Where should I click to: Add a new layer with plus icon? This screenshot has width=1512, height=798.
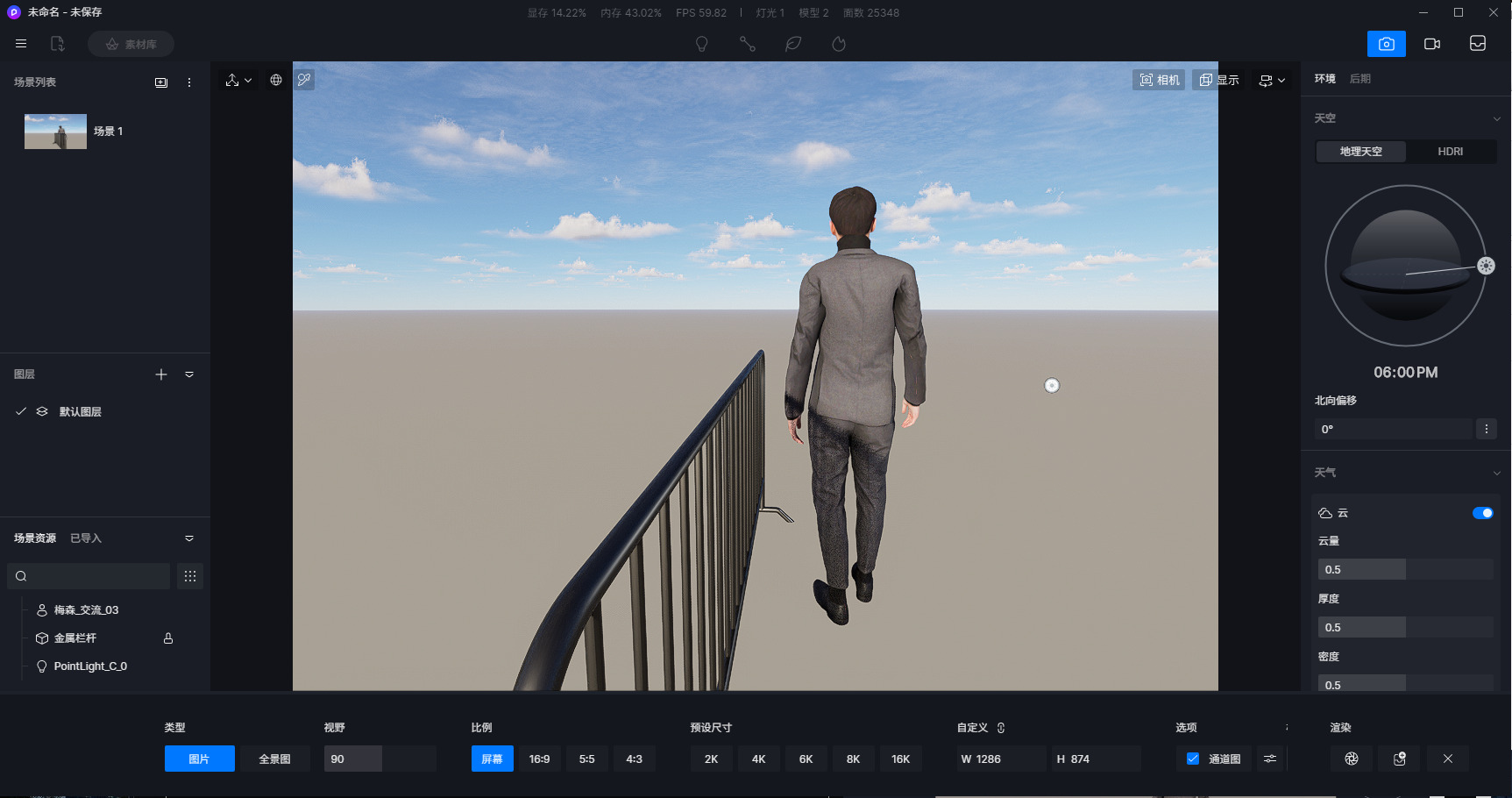point(161,374)
